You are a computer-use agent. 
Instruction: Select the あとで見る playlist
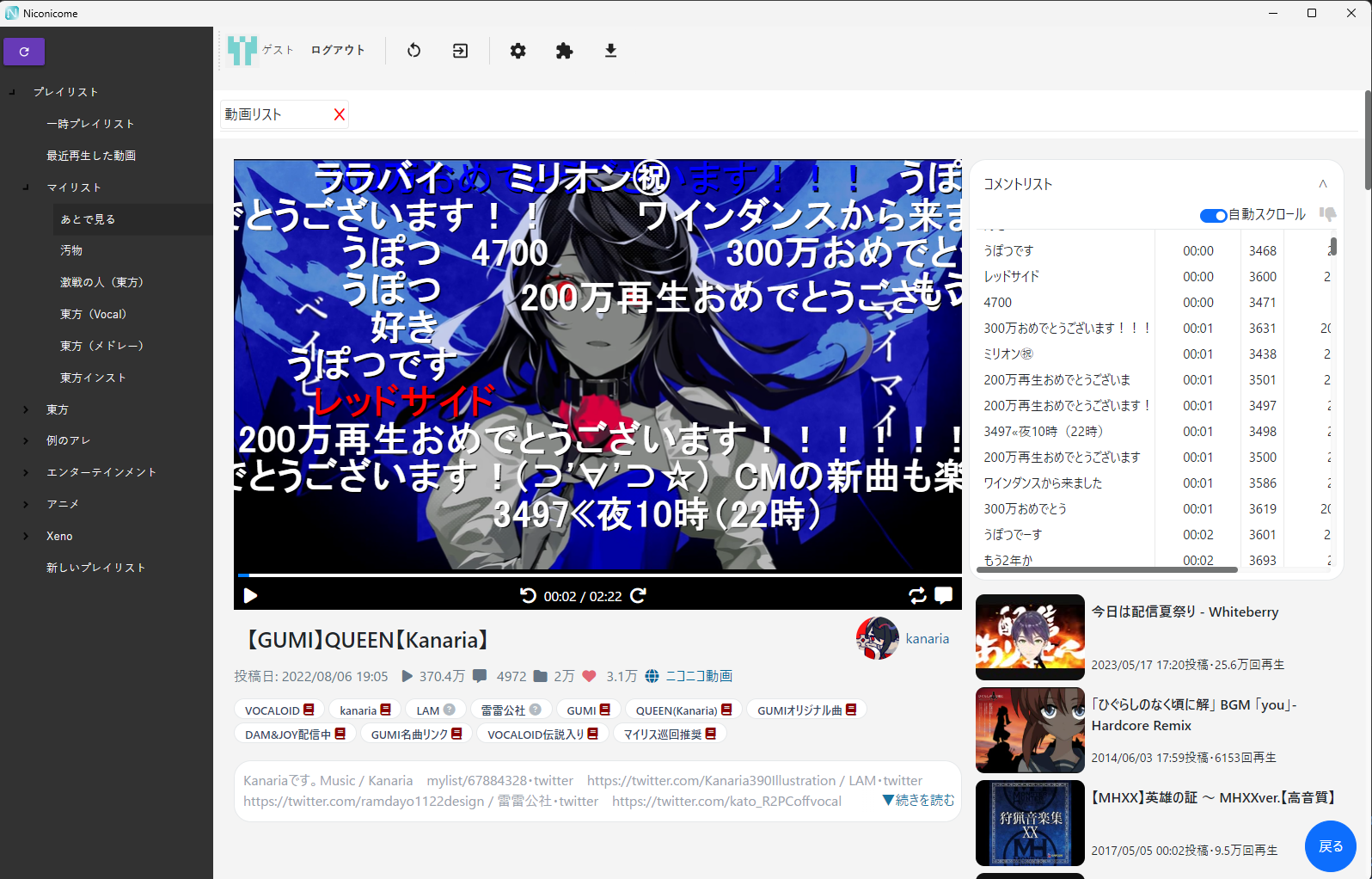pos(88,219)
